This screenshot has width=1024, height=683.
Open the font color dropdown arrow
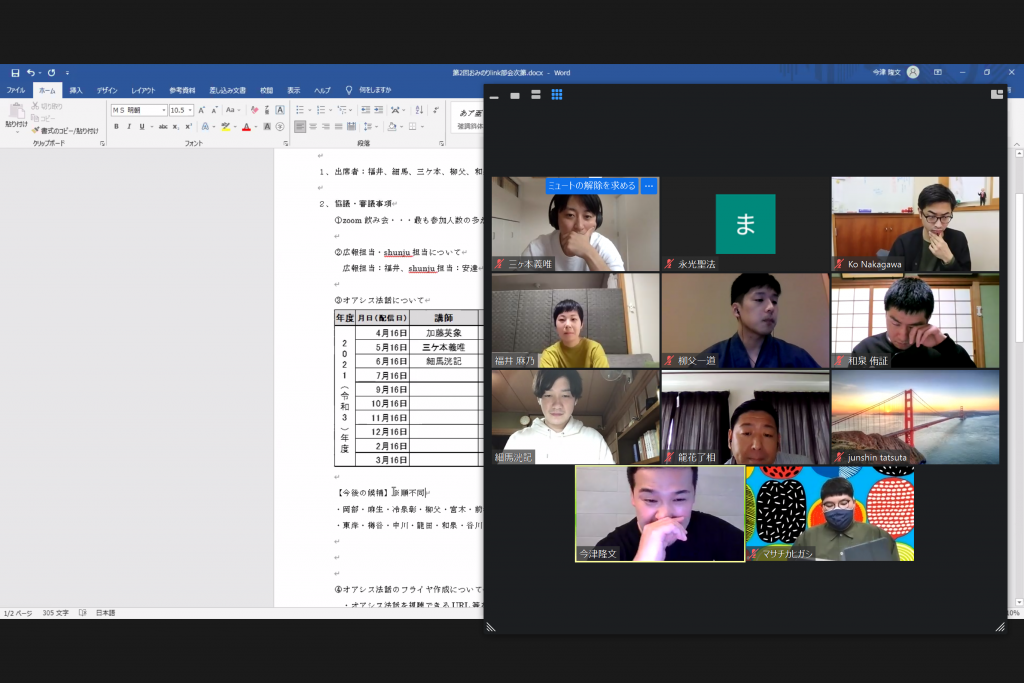(255, 127)
